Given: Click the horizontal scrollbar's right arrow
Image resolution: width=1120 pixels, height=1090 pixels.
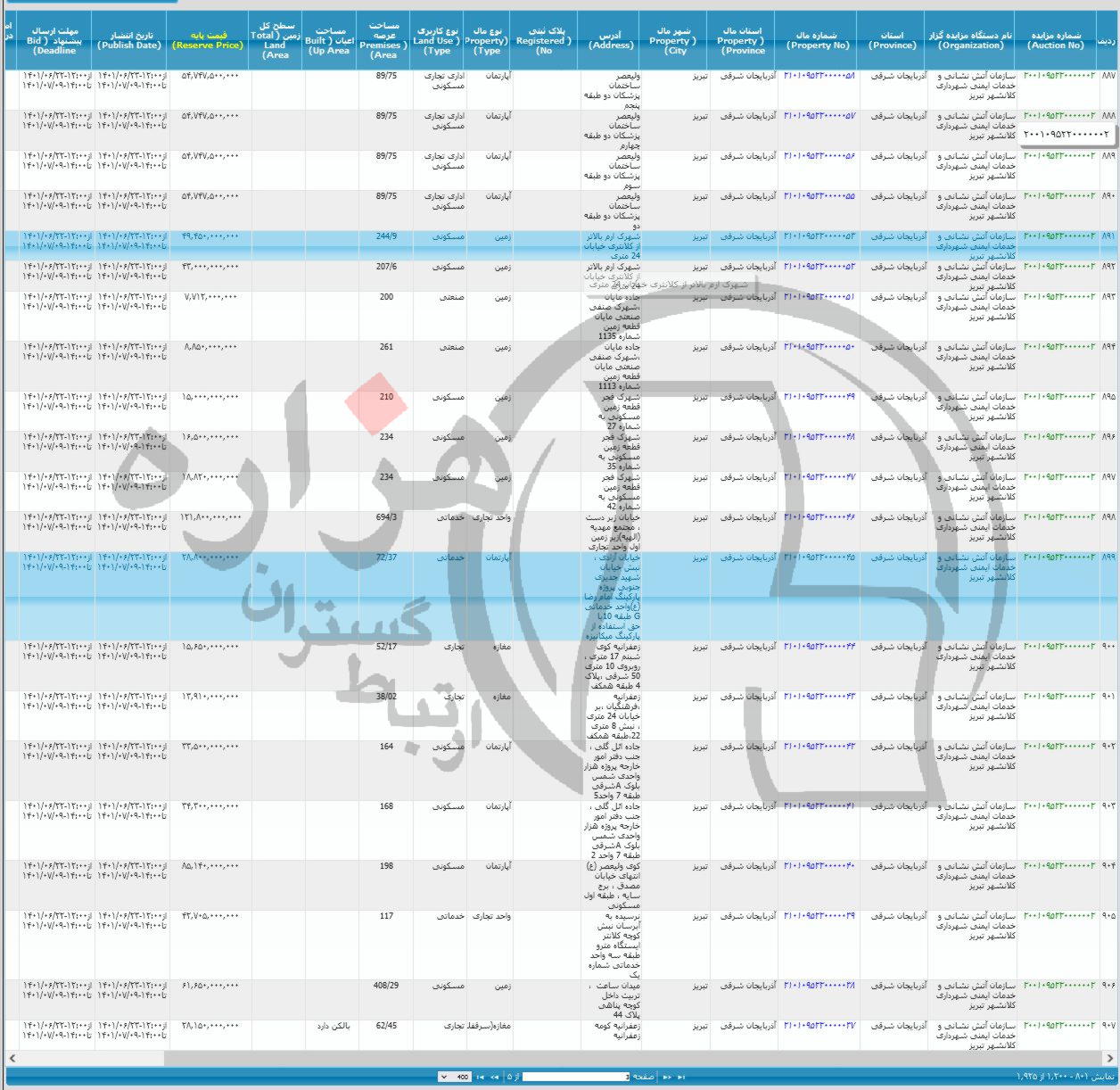Looking at the screenshot, I should coord(1109,1058).
